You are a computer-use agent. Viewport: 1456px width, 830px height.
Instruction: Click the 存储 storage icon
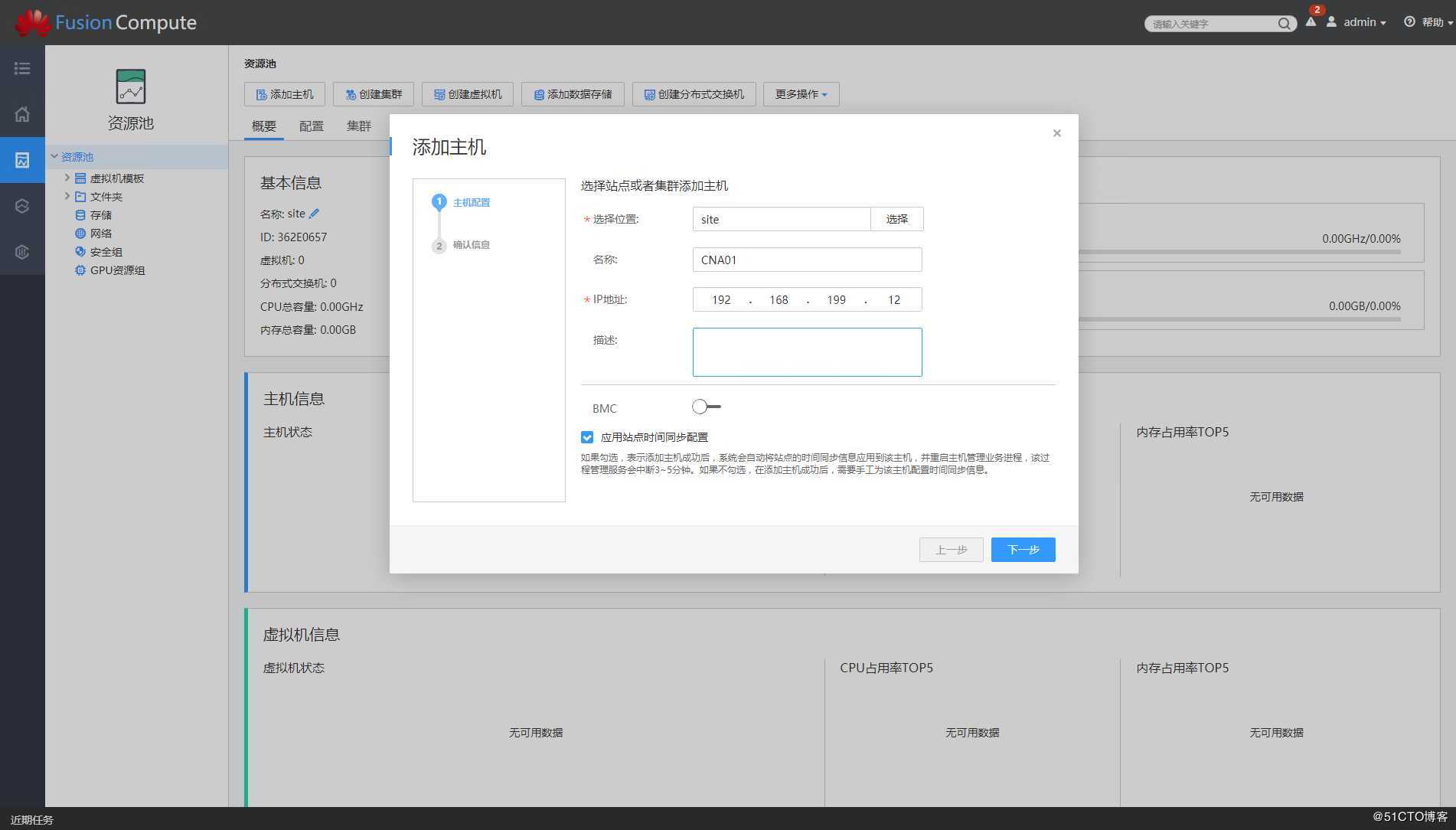80,215
